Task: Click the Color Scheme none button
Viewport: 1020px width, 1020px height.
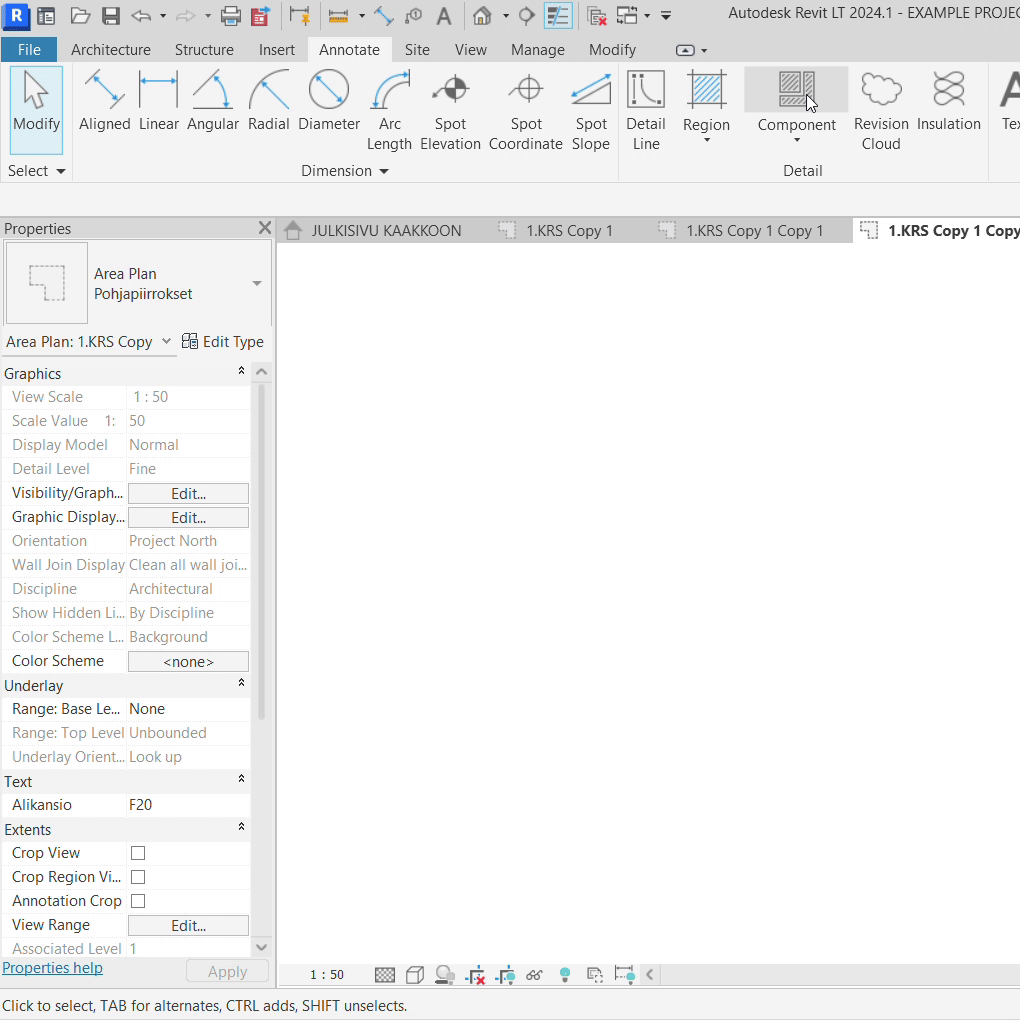Action: (188, 662)
